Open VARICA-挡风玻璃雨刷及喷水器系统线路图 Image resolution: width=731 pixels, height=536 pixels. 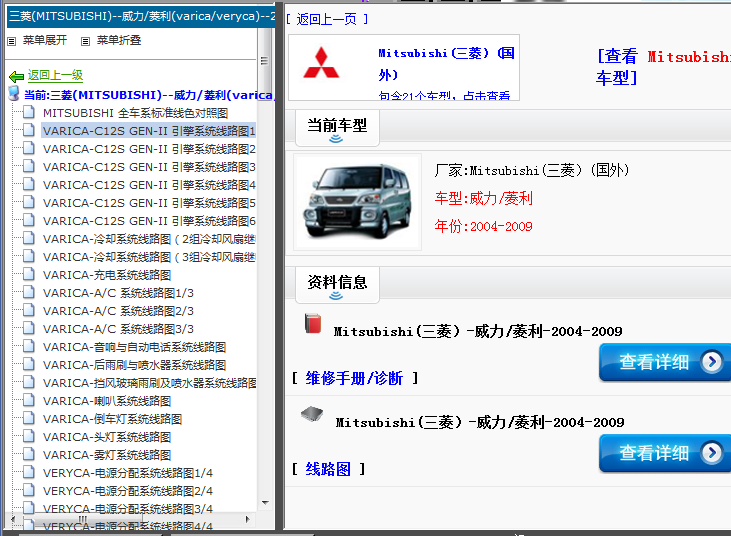click(149, 383)
